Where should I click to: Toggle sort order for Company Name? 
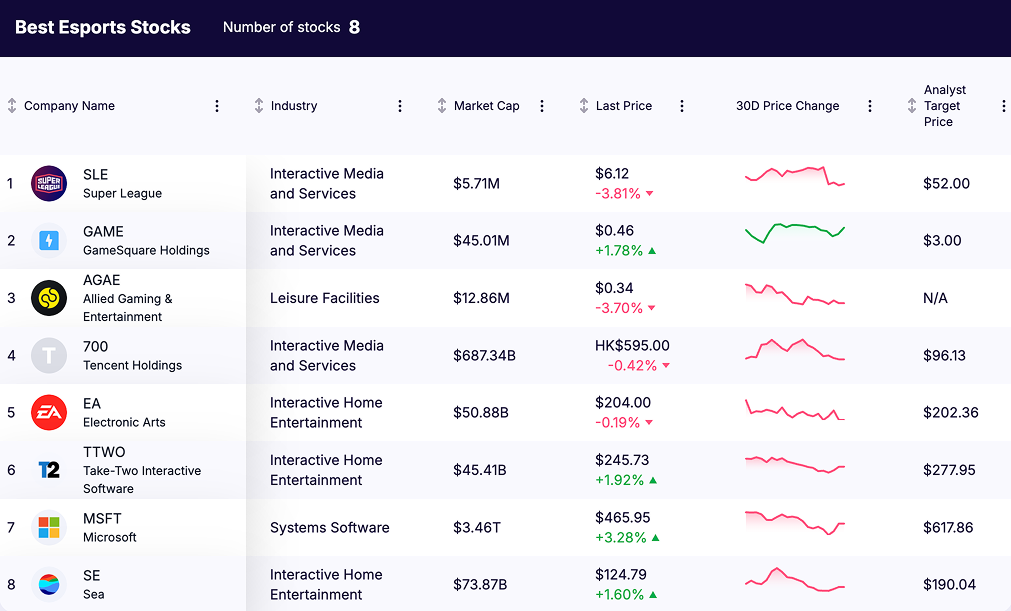tap(12, 105)
